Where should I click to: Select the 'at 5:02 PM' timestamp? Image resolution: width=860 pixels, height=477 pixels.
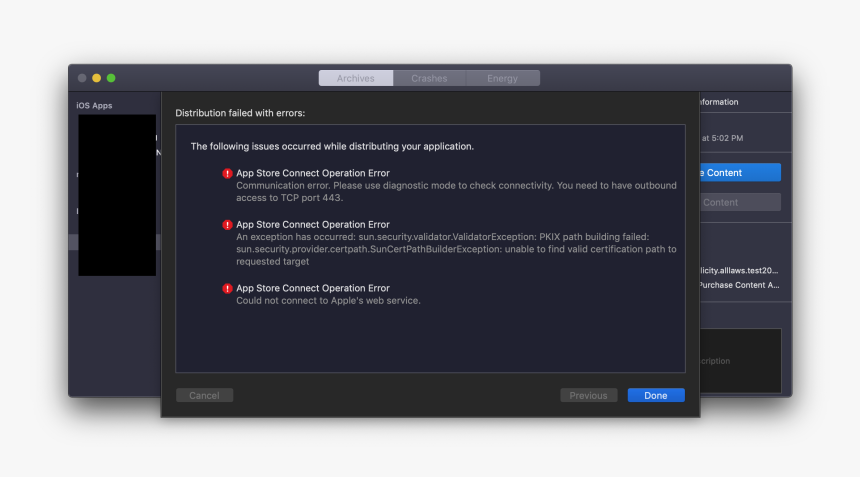(x=722, y=138)
